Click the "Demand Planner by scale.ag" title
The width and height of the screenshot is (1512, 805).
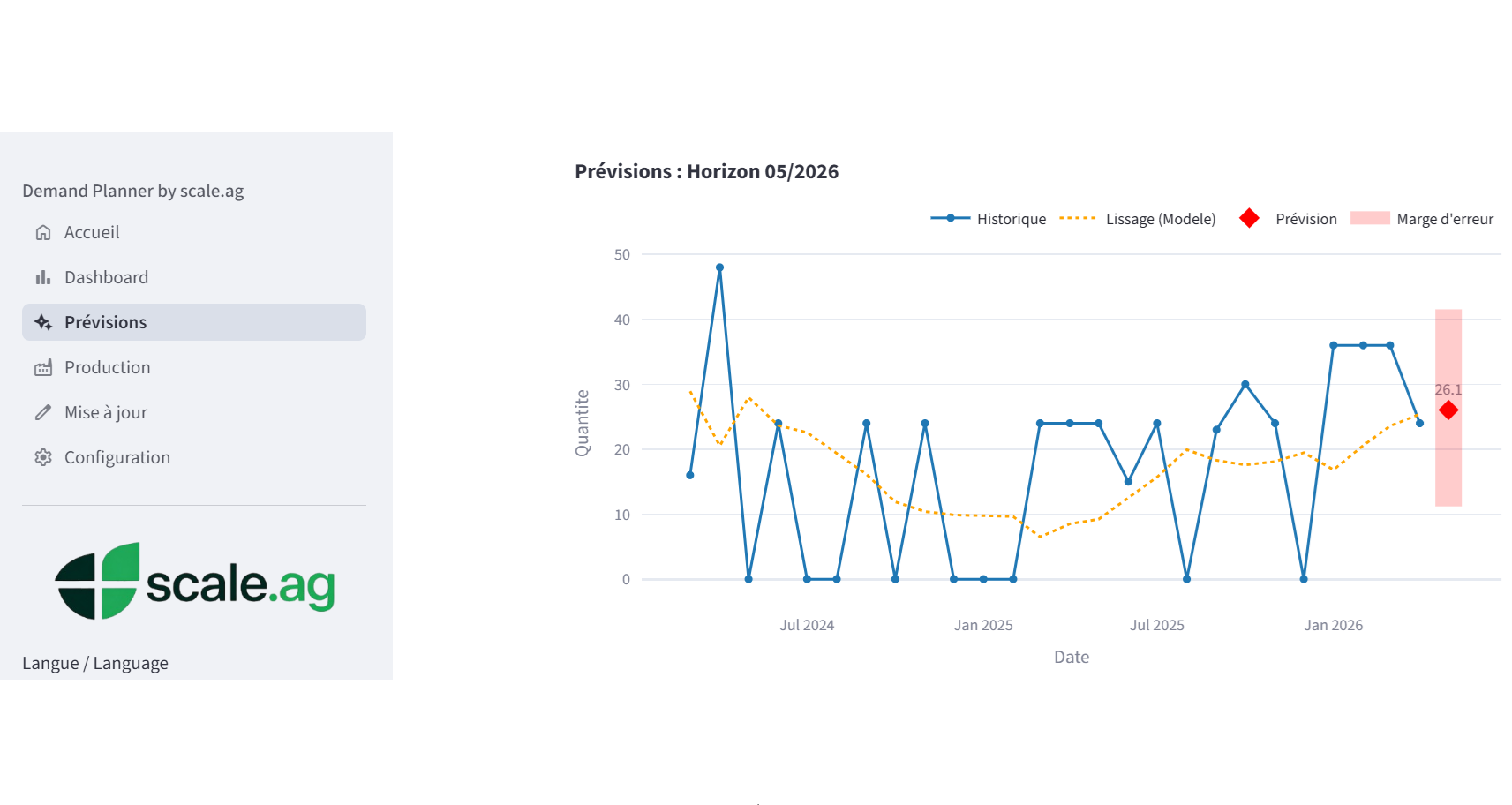(x=133, y=191)
